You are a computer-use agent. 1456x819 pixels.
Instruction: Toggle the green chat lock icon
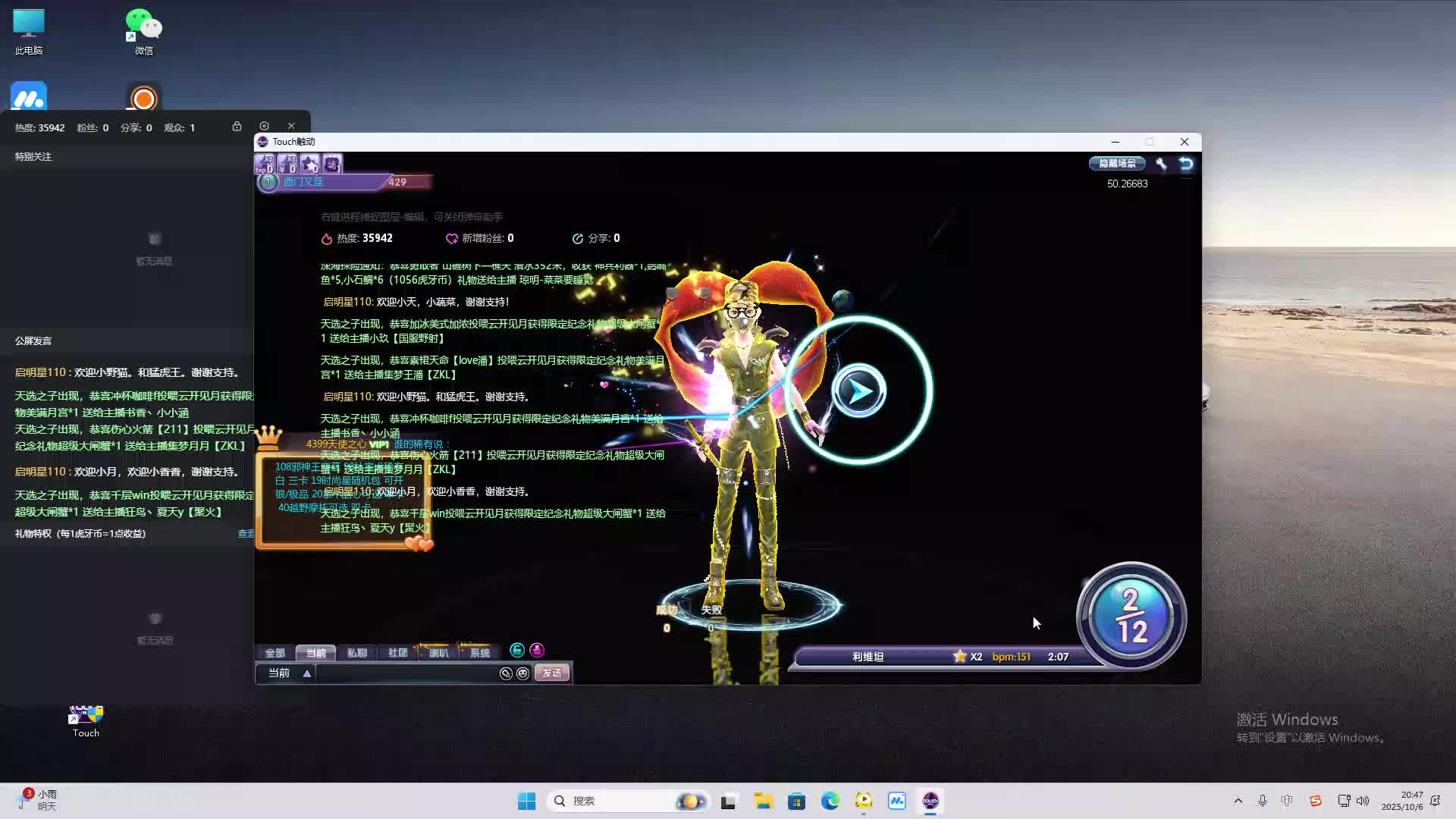click(517, 650)
